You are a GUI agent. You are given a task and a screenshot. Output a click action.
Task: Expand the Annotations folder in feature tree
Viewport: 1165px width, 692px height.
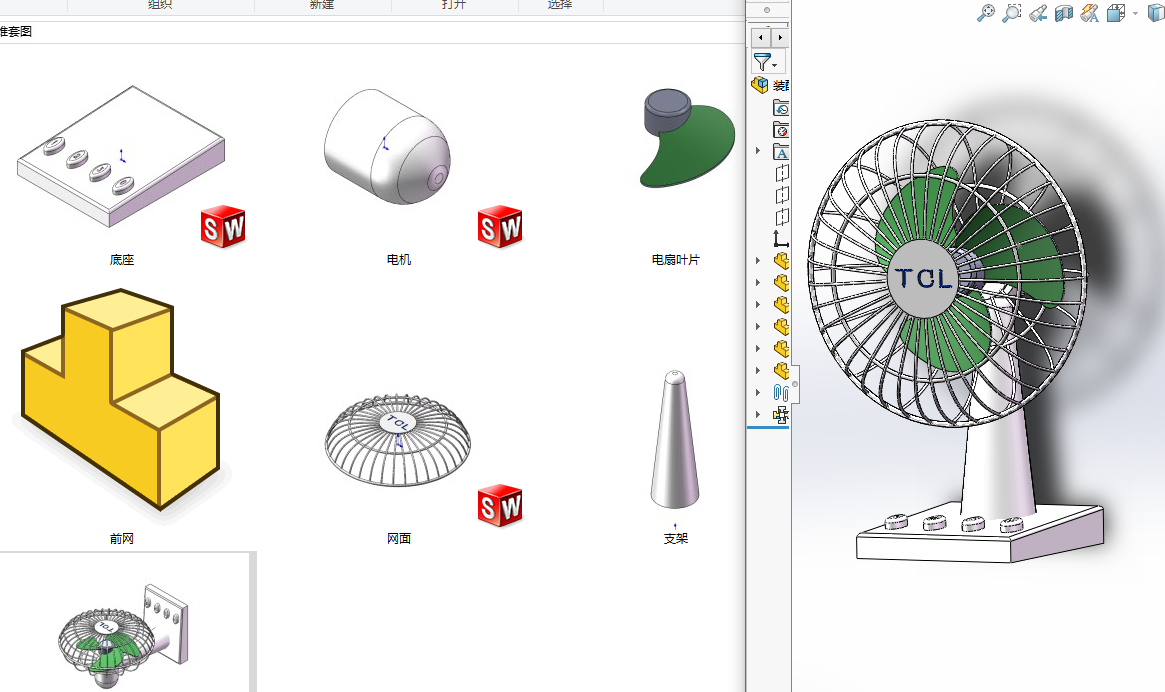[758, 152]
